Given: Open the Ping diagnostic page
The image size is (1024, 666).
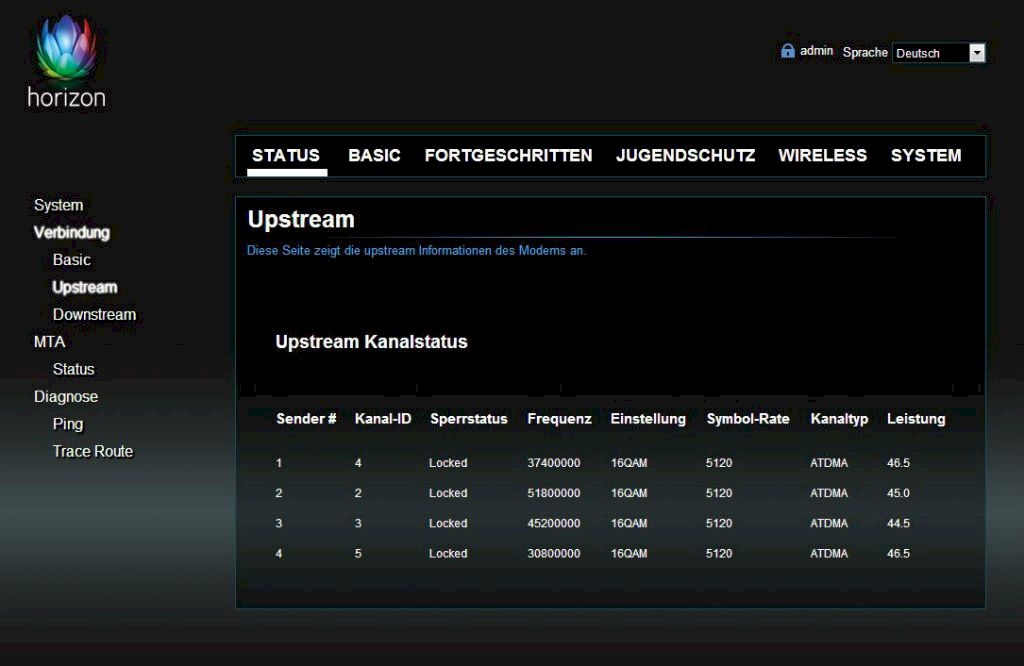Looking at the screenshot, I should (x=68, y=424).
